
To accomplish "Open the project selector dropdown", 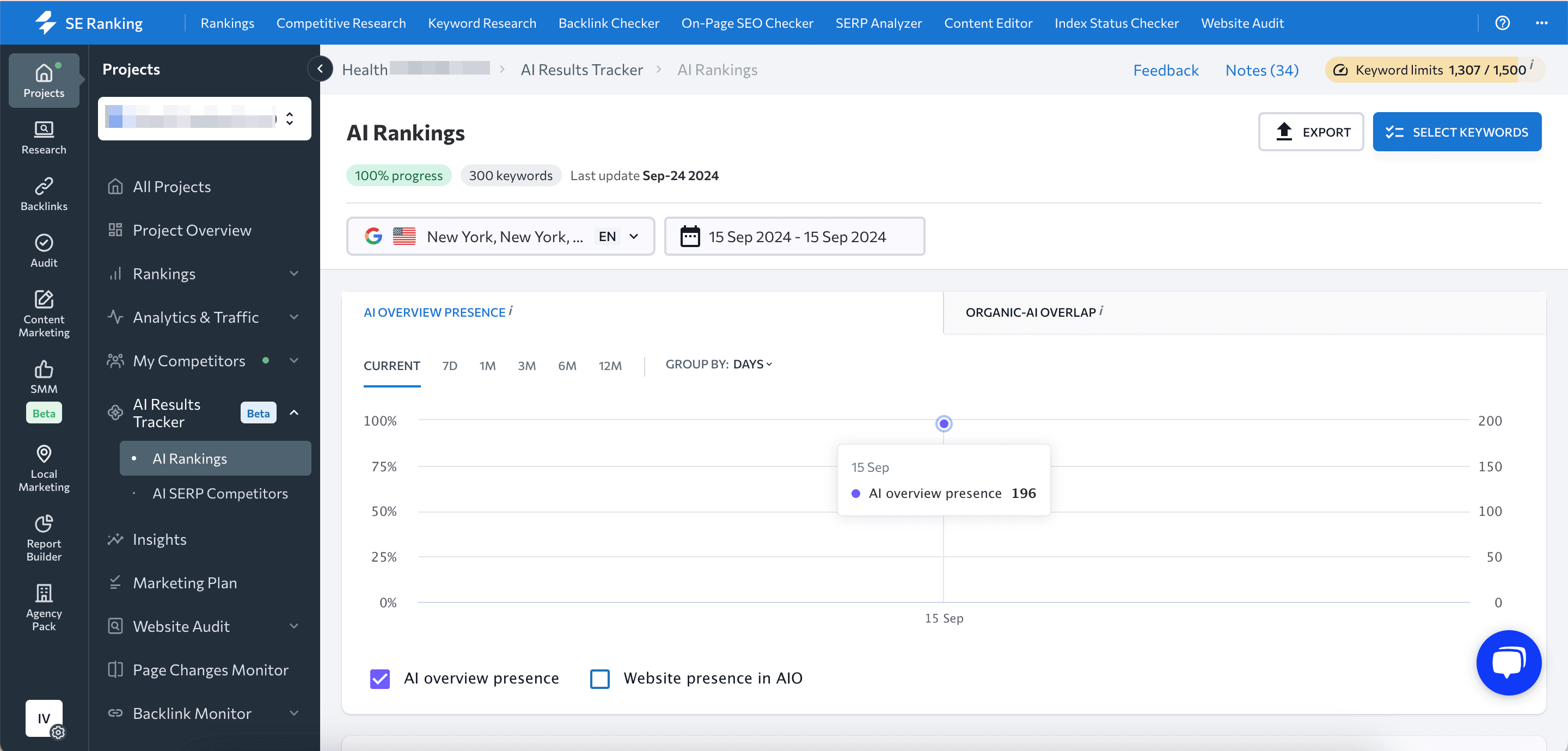I will tap(205, 119).
